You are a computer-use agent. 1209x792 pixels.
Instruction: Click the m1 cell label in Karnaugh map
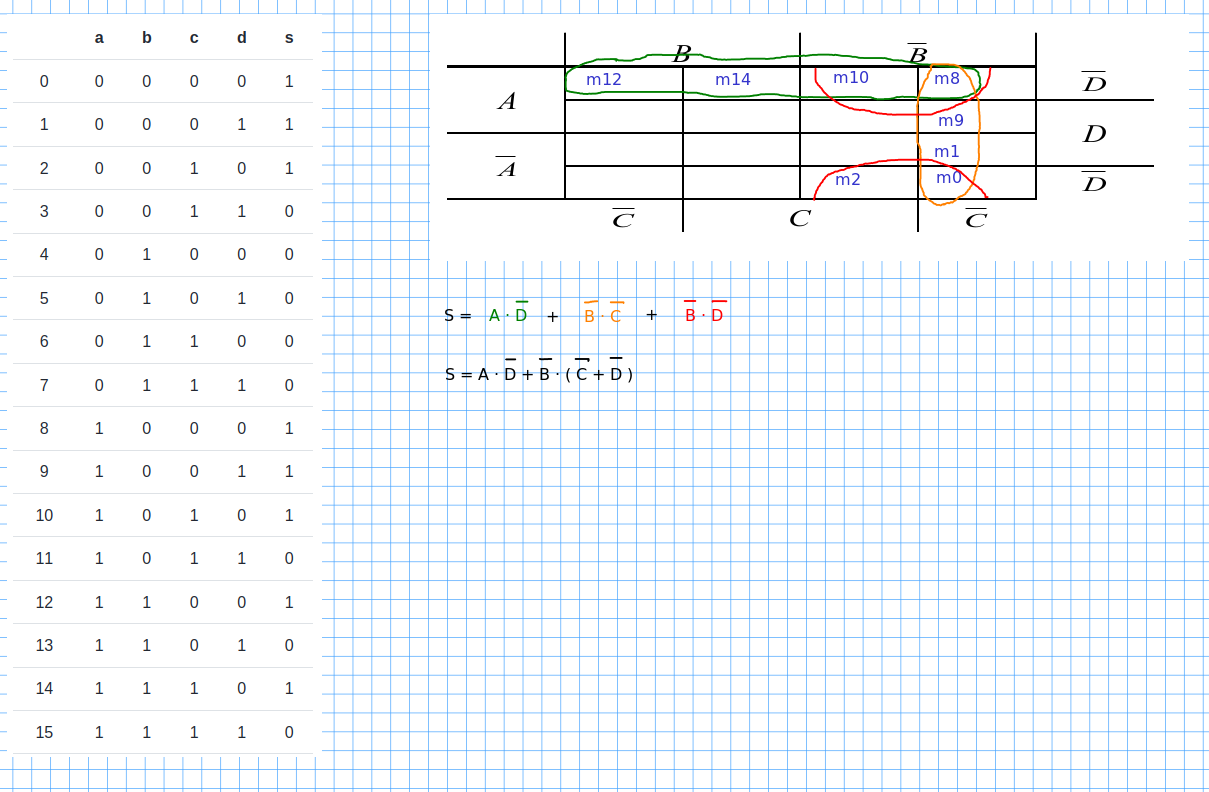tap(947, 152)
